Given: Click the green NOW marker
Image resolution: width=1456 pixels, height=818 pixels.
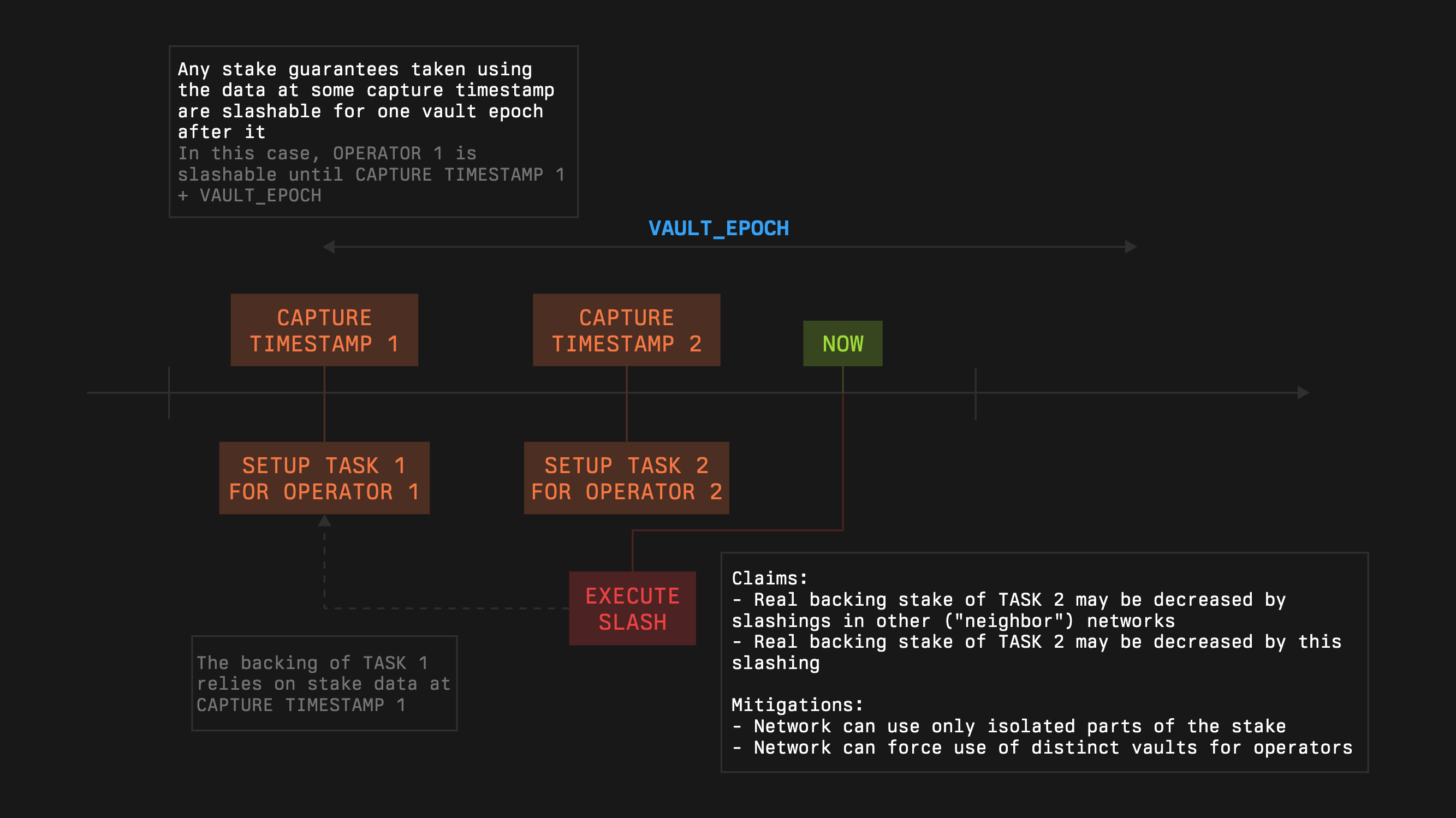Looking at the screenshot, I should (842, 343).
